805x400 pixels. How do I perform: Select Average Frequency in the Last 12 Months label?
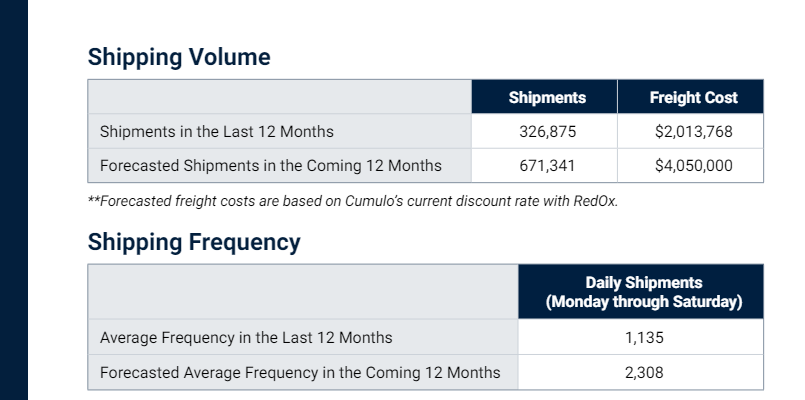tap(246, 337)
